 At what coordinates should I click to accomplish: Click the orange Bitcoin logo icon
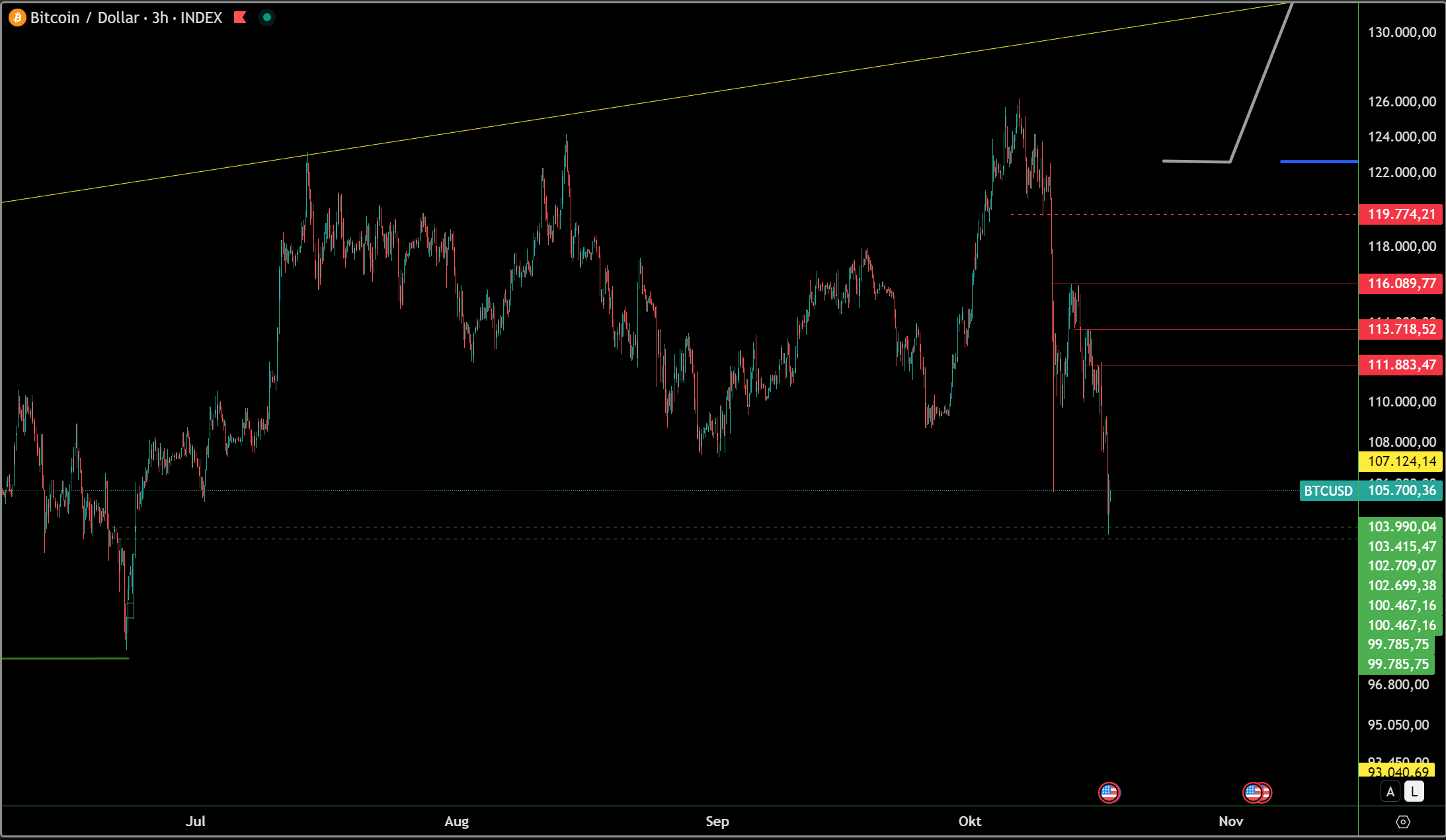[17, 18]
